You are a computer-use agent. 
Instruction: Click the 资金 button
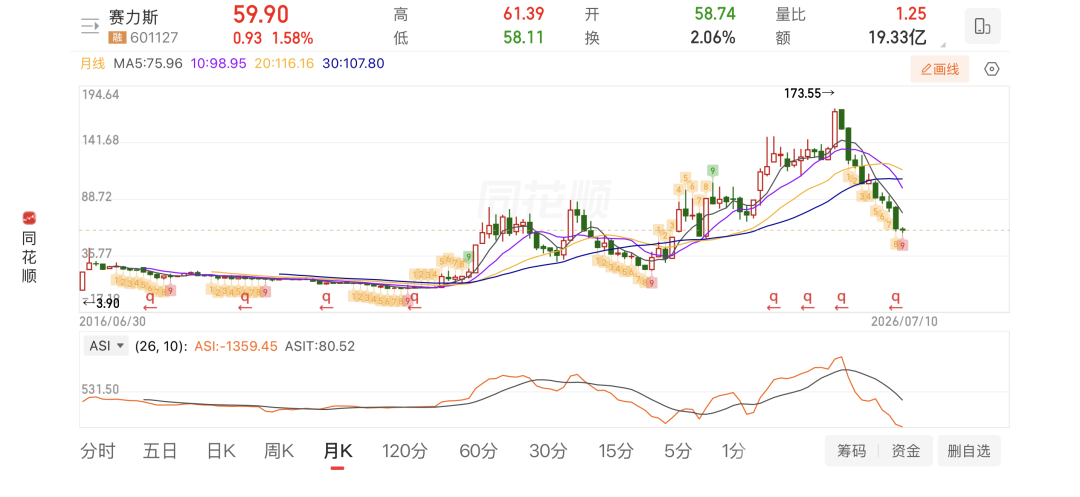point(906,451)
